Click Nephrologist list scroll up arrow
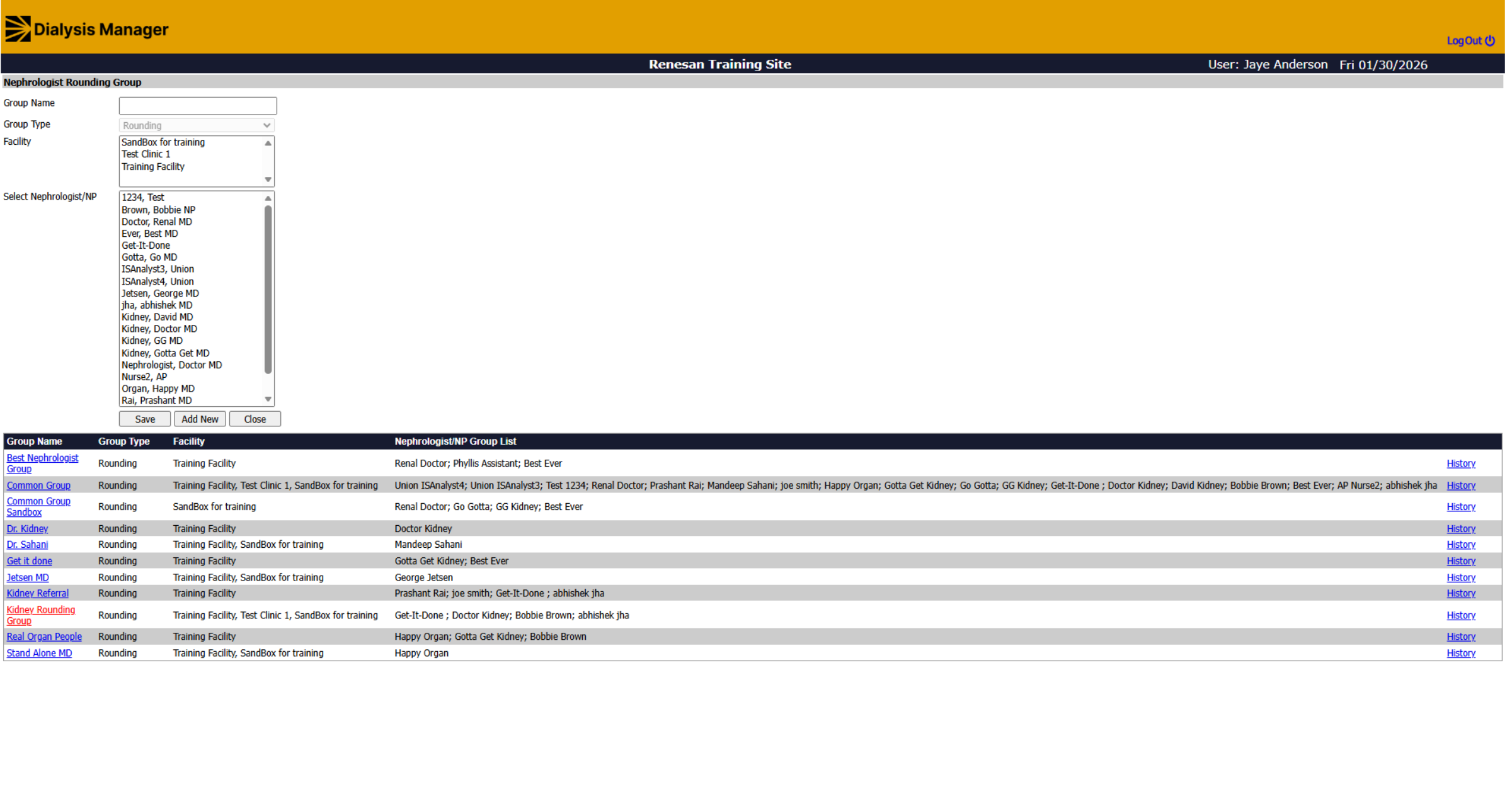This screenshot has height=806, width=1512. click(x=268, y=198)
